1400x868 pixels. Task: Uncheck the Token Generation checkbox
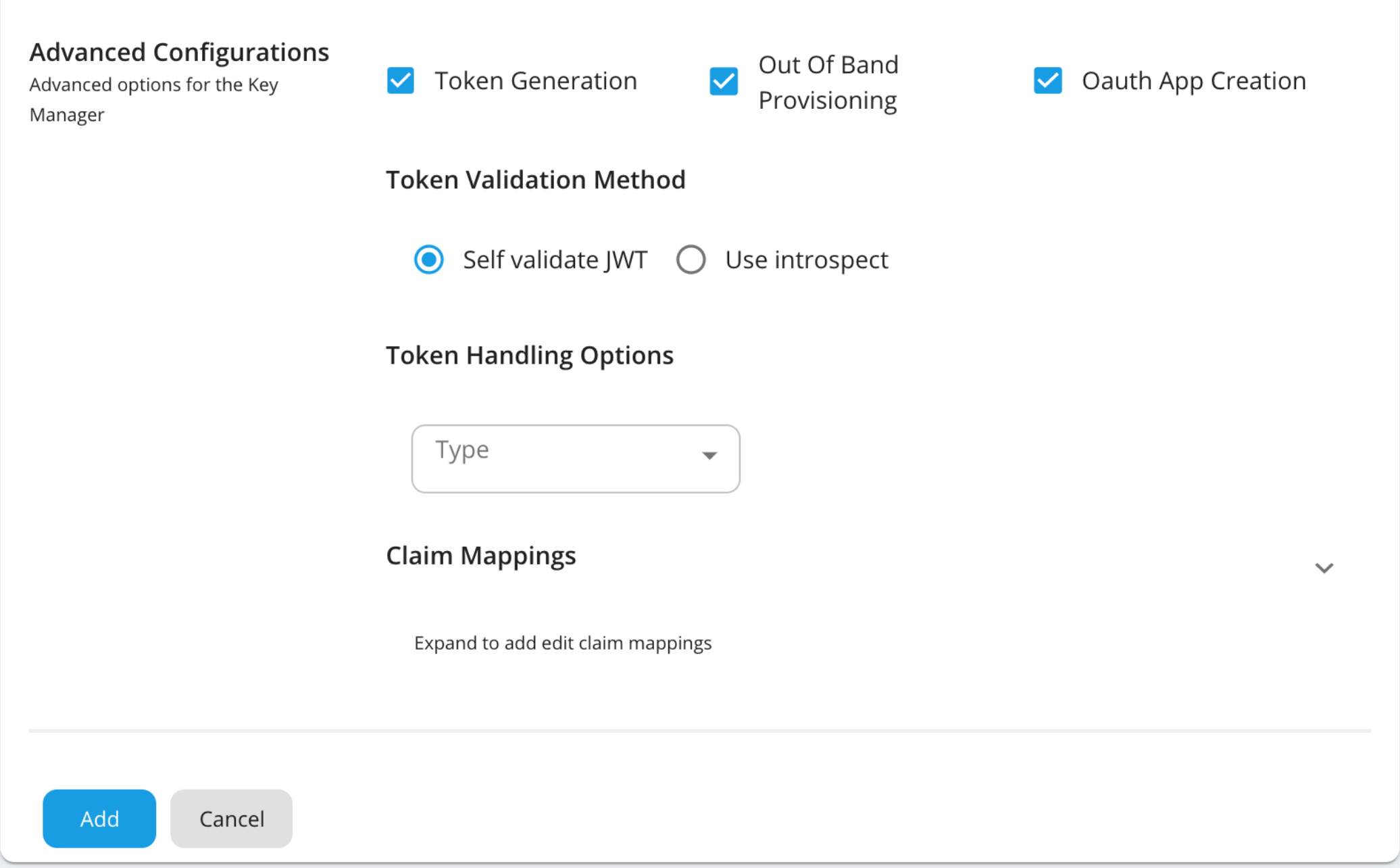point(401,80)
